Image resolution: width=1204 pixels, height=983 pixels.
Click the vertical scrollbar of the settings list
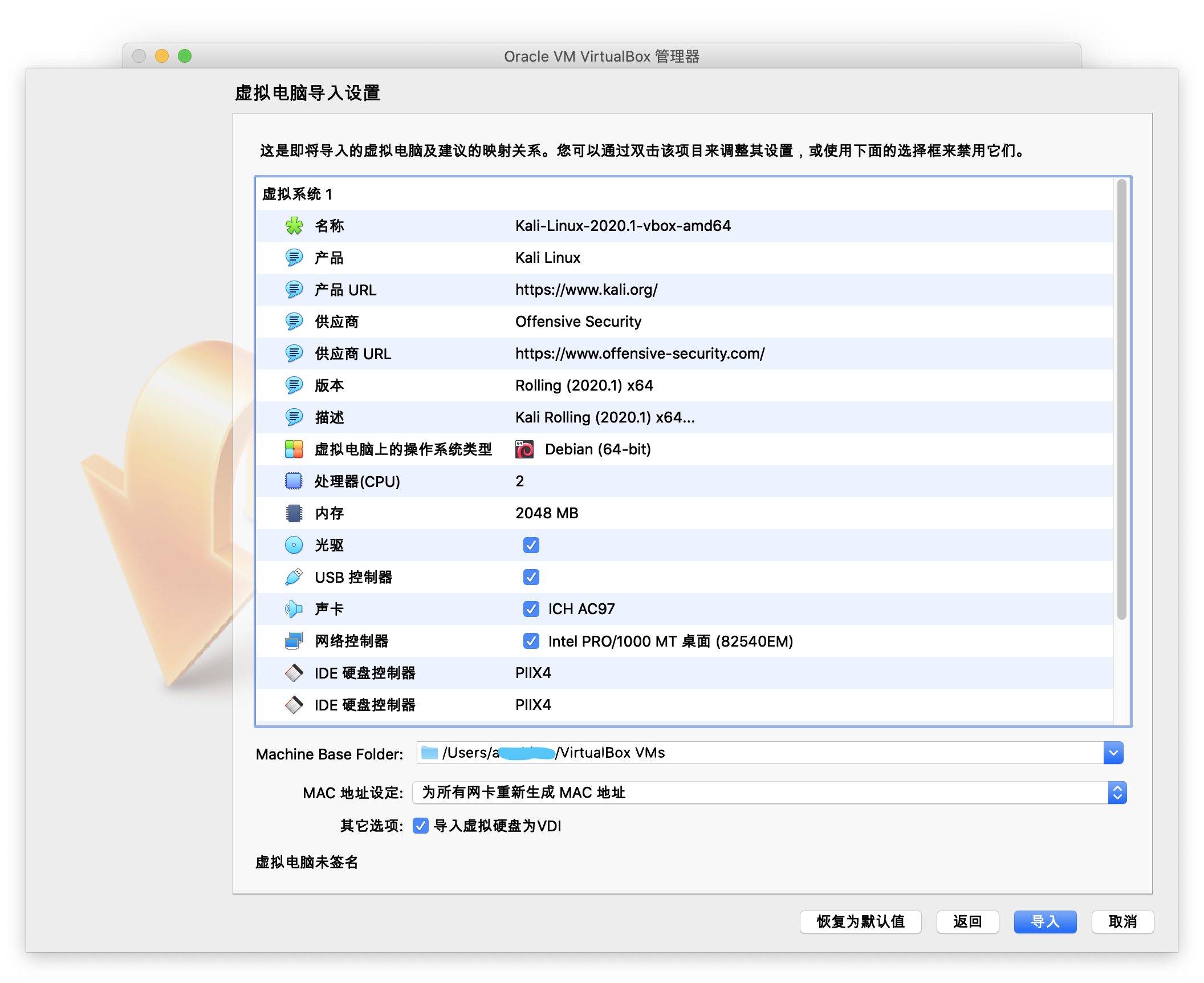pos(1121,399)
